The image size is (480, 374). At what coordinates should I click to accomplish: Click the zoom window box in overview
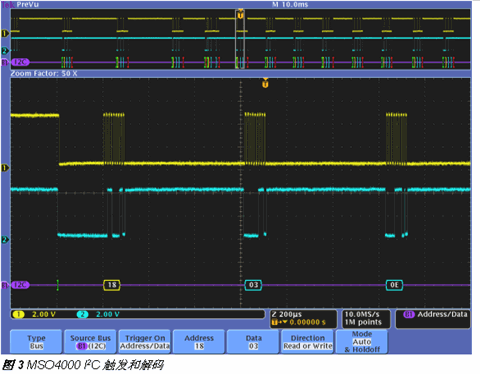pyautogui.click(x=240, y=39)
